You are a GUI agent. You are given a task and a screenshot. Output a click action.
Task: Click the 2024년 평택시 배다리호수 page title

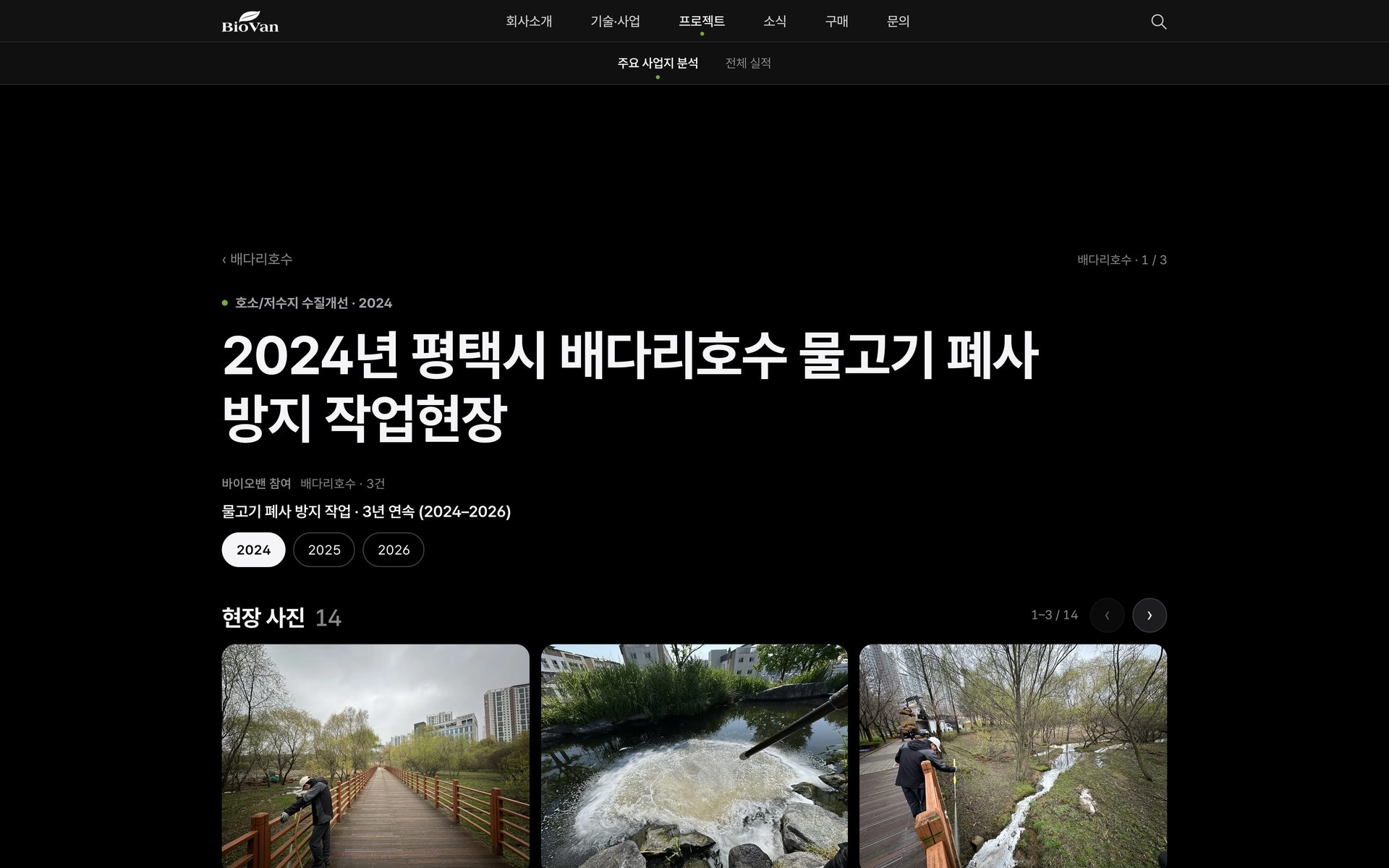click(629, 386)
